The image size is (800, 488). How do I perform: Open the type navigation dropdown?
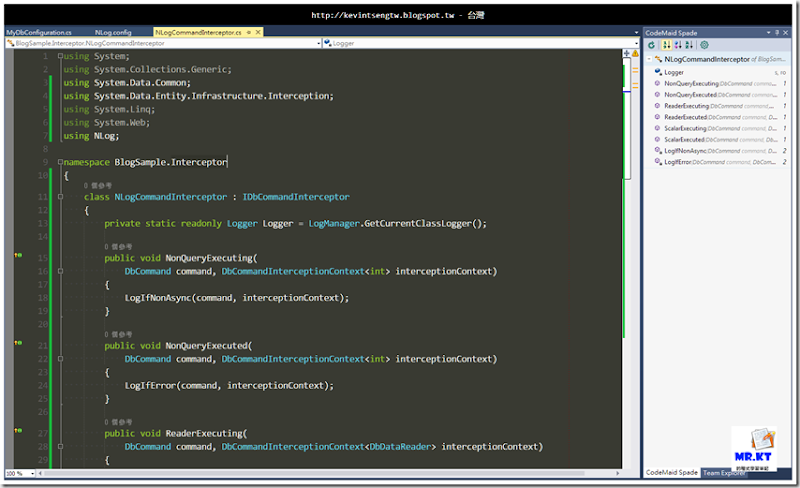319,43
